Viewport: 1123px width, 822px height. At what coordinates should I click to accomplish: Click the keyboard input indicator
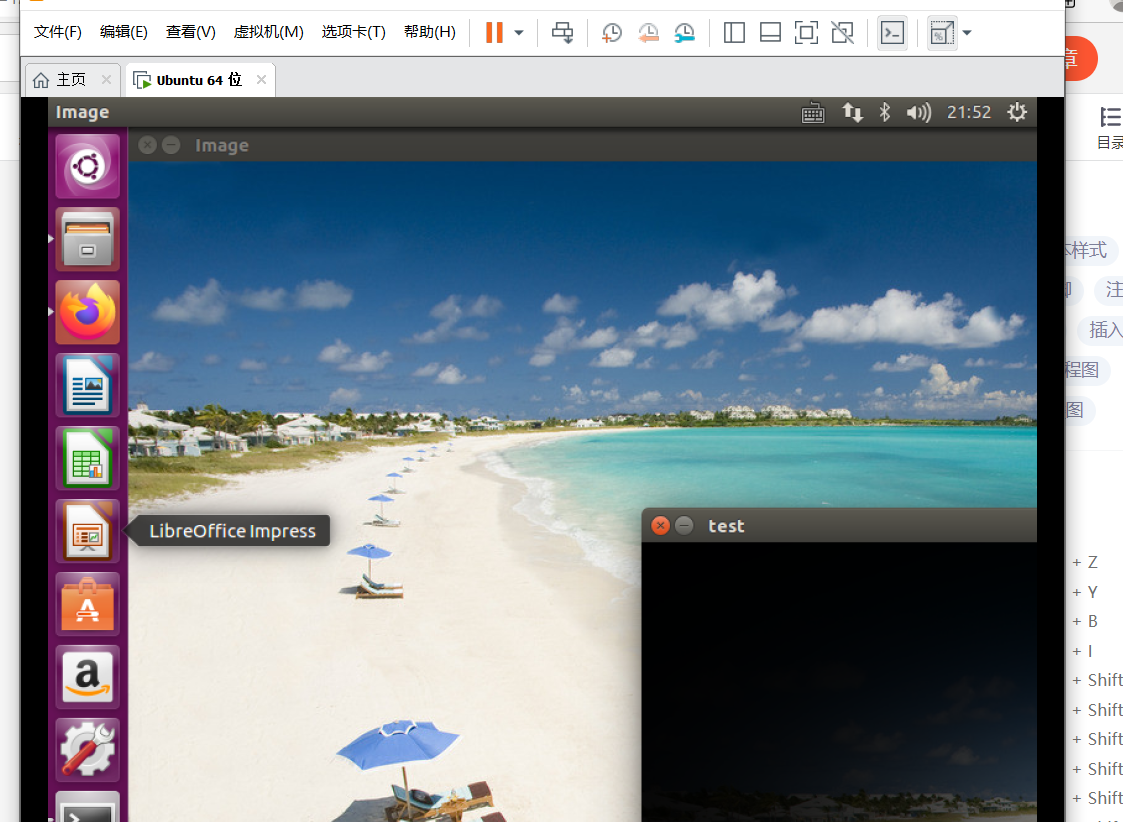click(x=813, y=112)
